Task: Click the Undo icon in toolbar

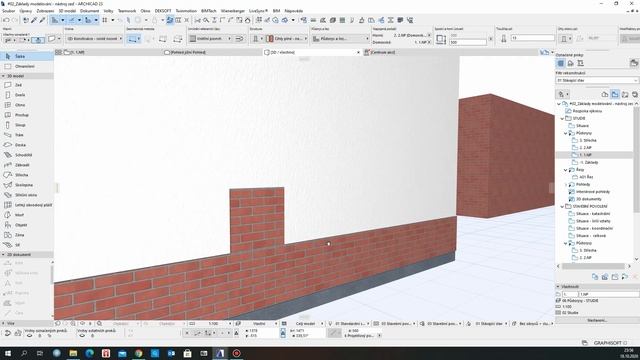Action: [6, 20]
